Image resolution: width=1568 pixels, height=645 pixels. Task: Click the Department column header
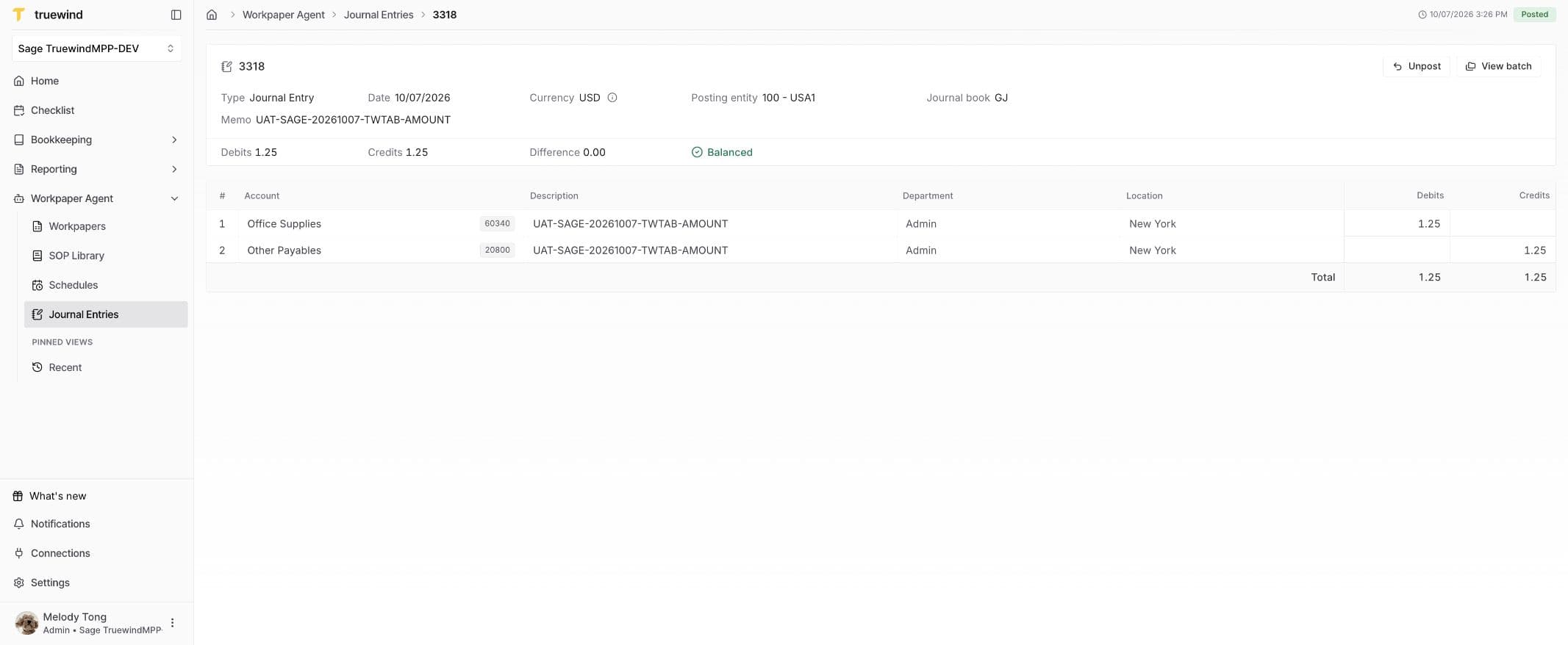click(x=928, y=195)
